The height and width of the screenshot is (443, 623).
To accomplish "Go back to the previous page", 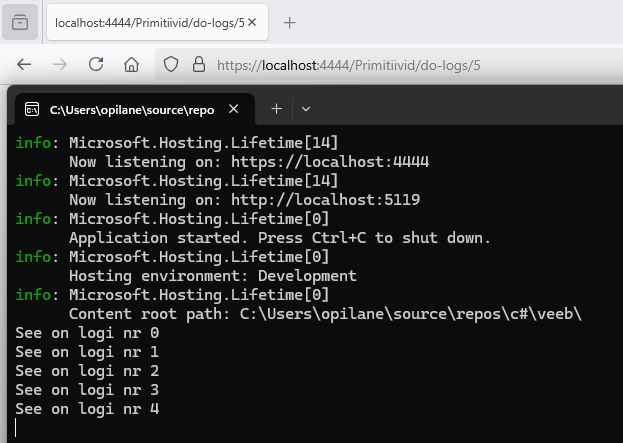I will 24,64.
